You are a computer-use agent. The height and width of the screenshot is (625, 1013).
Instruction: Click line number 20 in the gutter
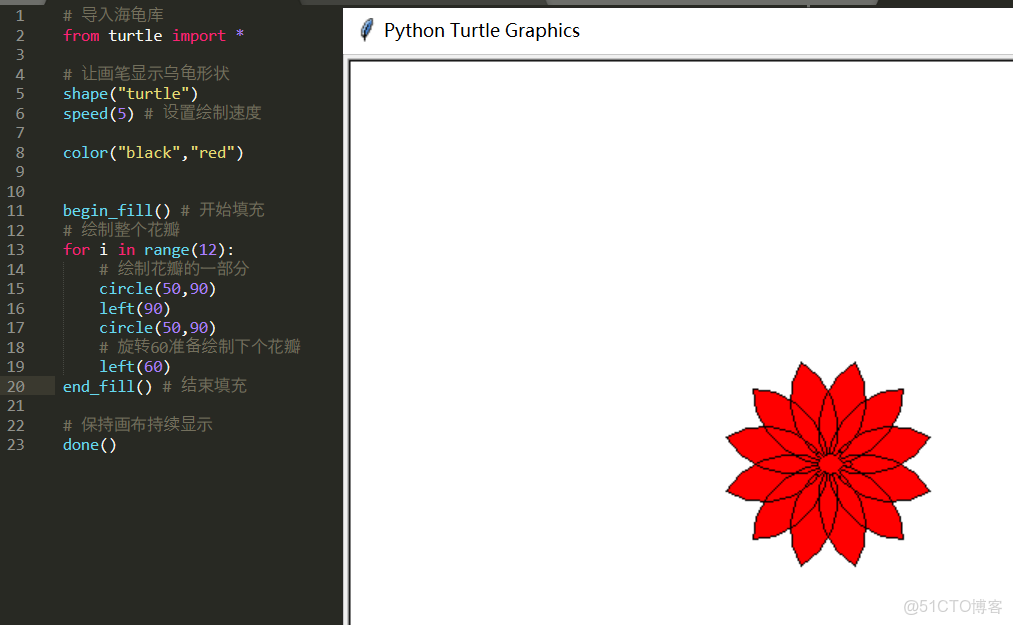[16, 387]
